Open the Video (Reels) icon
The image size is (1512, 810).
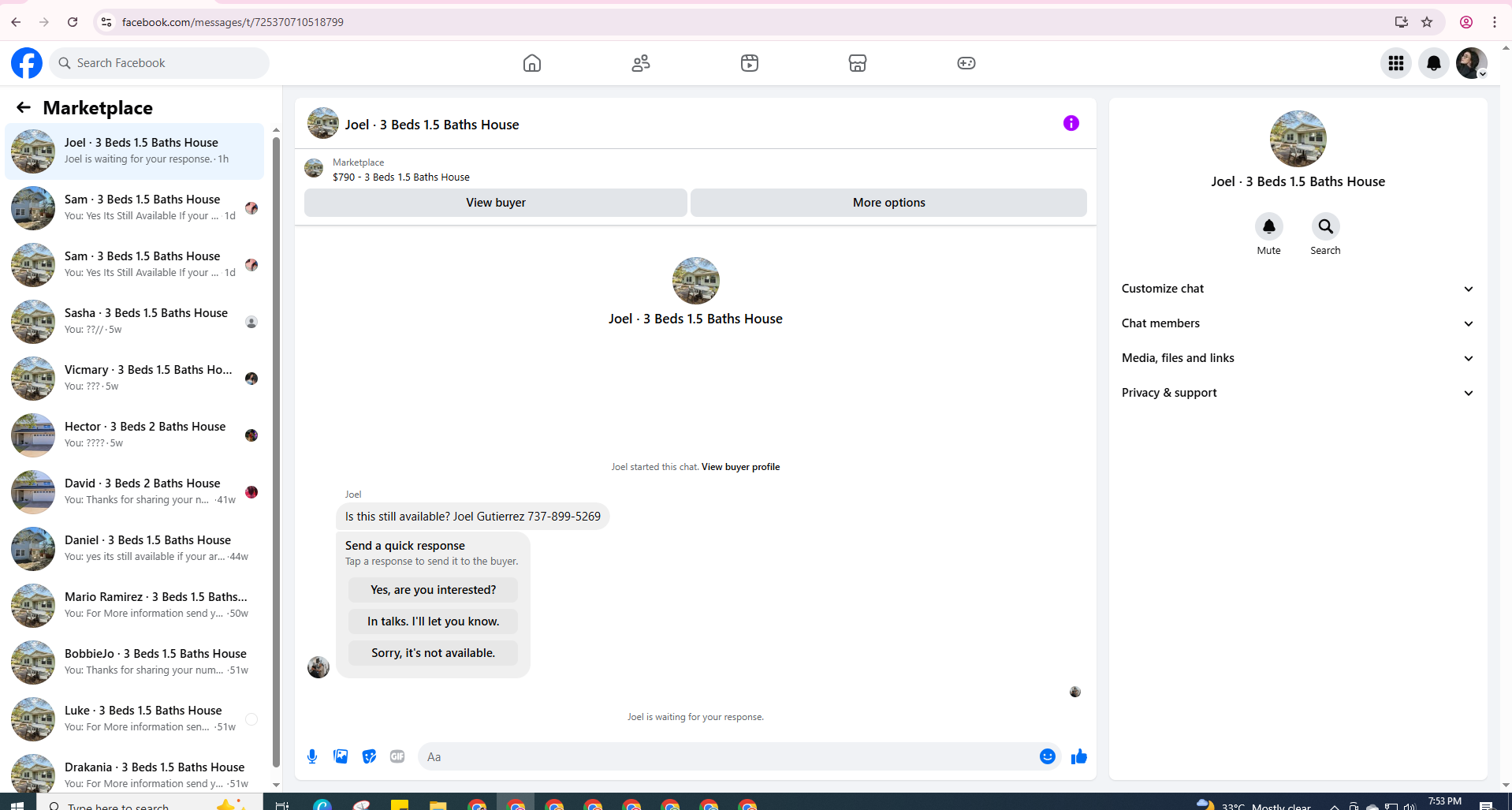coord(750,63)
